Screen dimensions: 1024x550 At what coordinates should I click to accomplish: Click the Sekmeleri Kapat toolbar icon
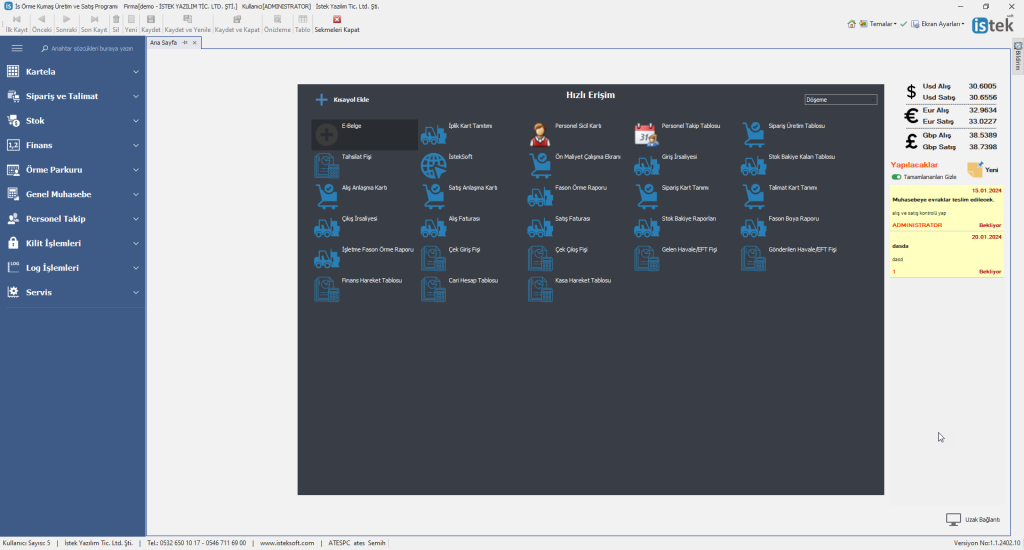[337, 19]
